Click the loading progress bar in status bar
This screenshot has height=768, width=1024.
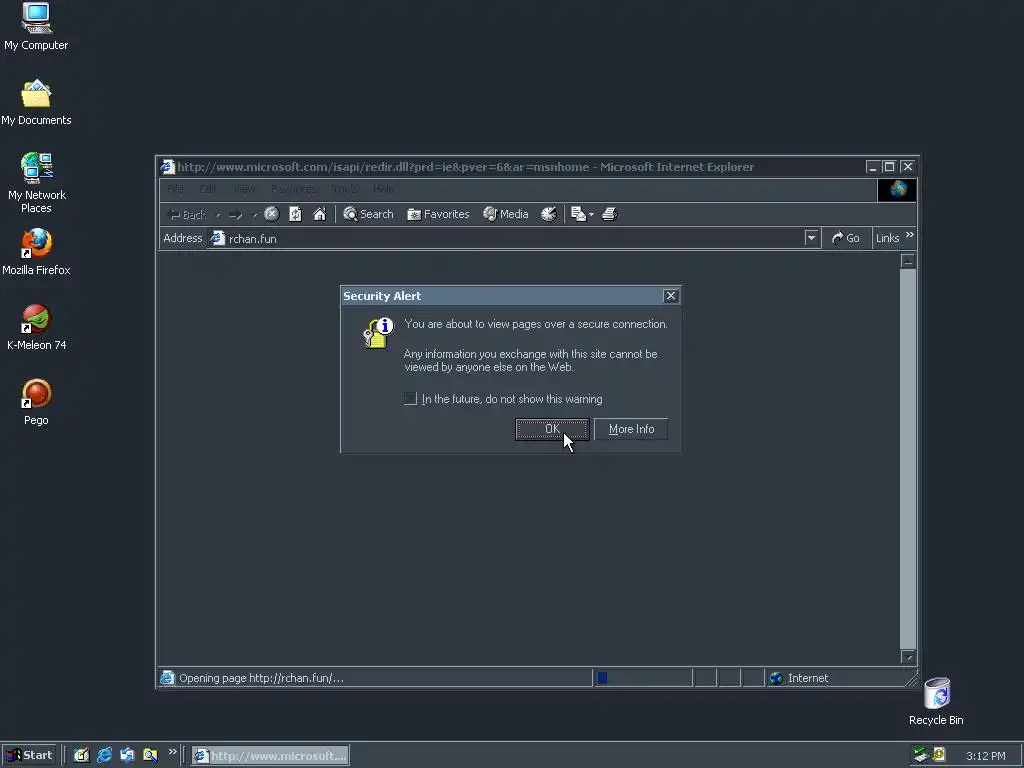643,678
